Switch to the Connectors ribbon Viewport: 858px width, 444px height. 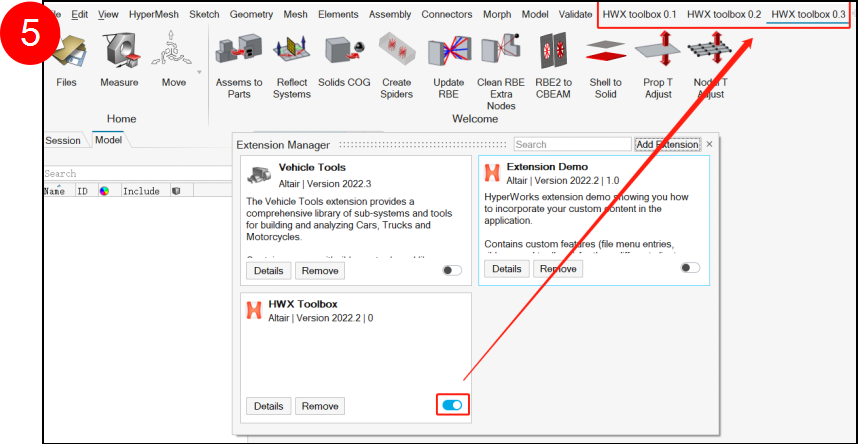(447, 15)
